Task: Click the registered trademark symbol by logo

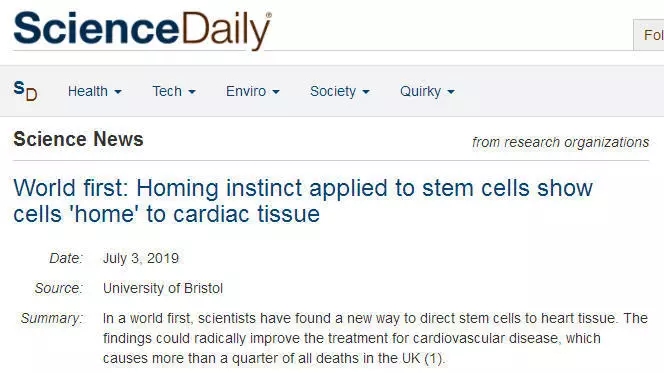Action: [268, 15]
